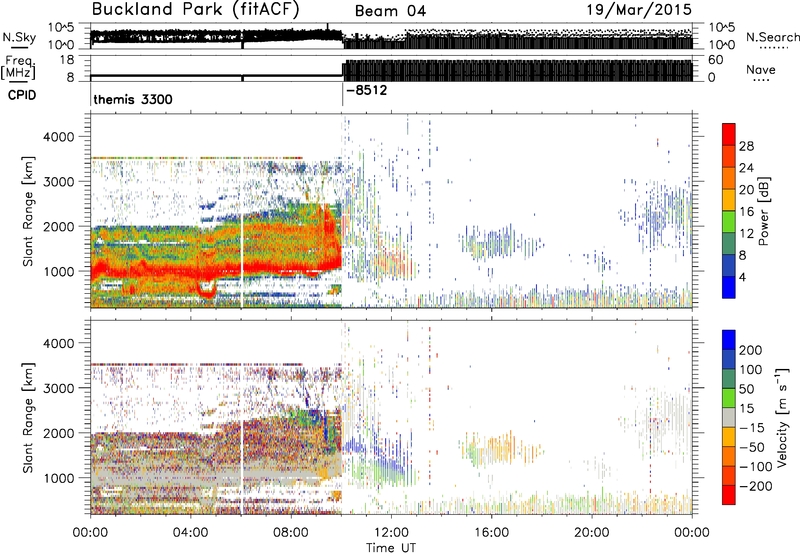This screenshot has width=800, height=554.
Task: Click the 28 value on Power colorbar
Action: click(x=746, y=146)
